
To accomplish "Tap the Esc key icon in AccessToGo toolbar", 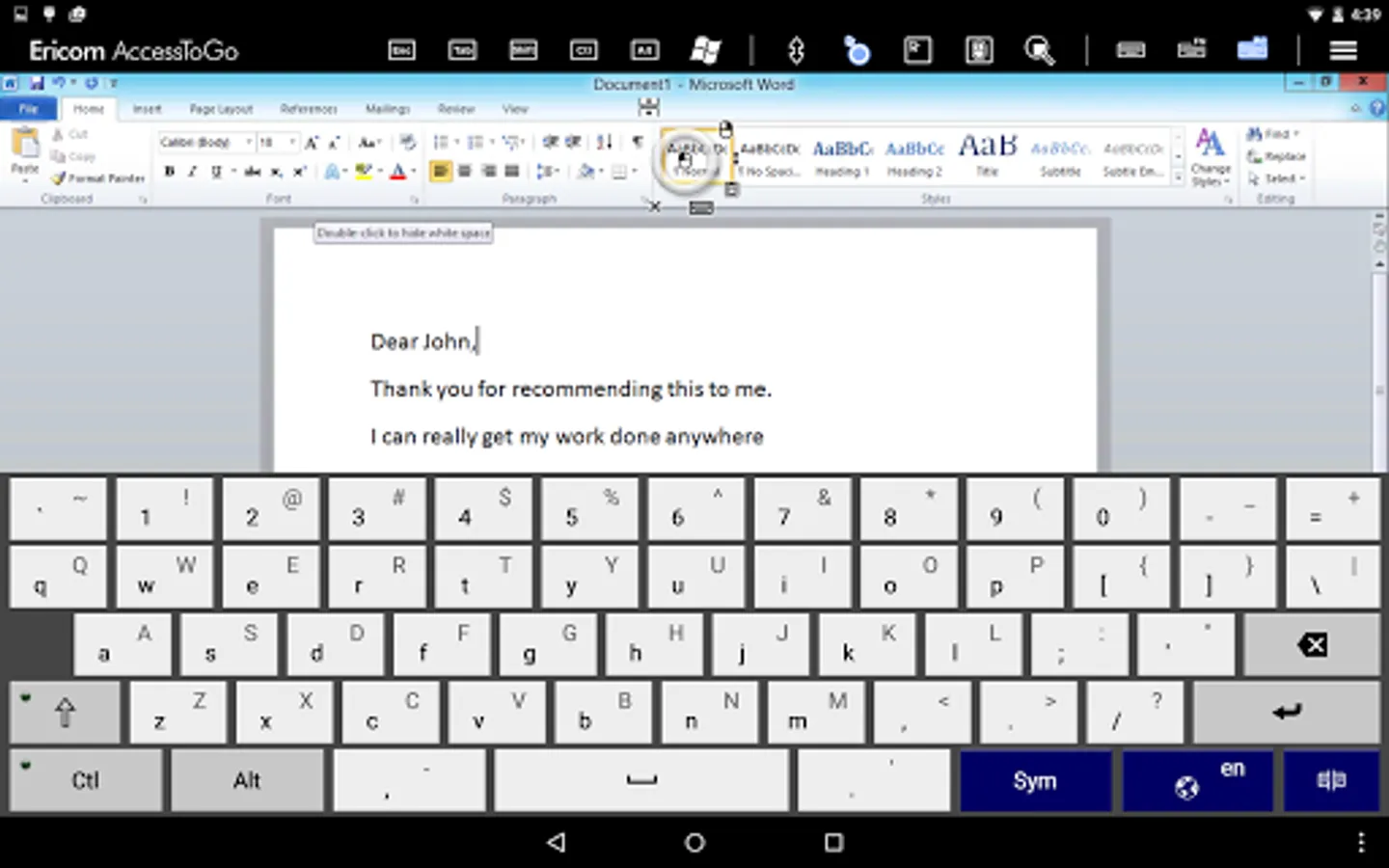I will click(x=401, y=50).
